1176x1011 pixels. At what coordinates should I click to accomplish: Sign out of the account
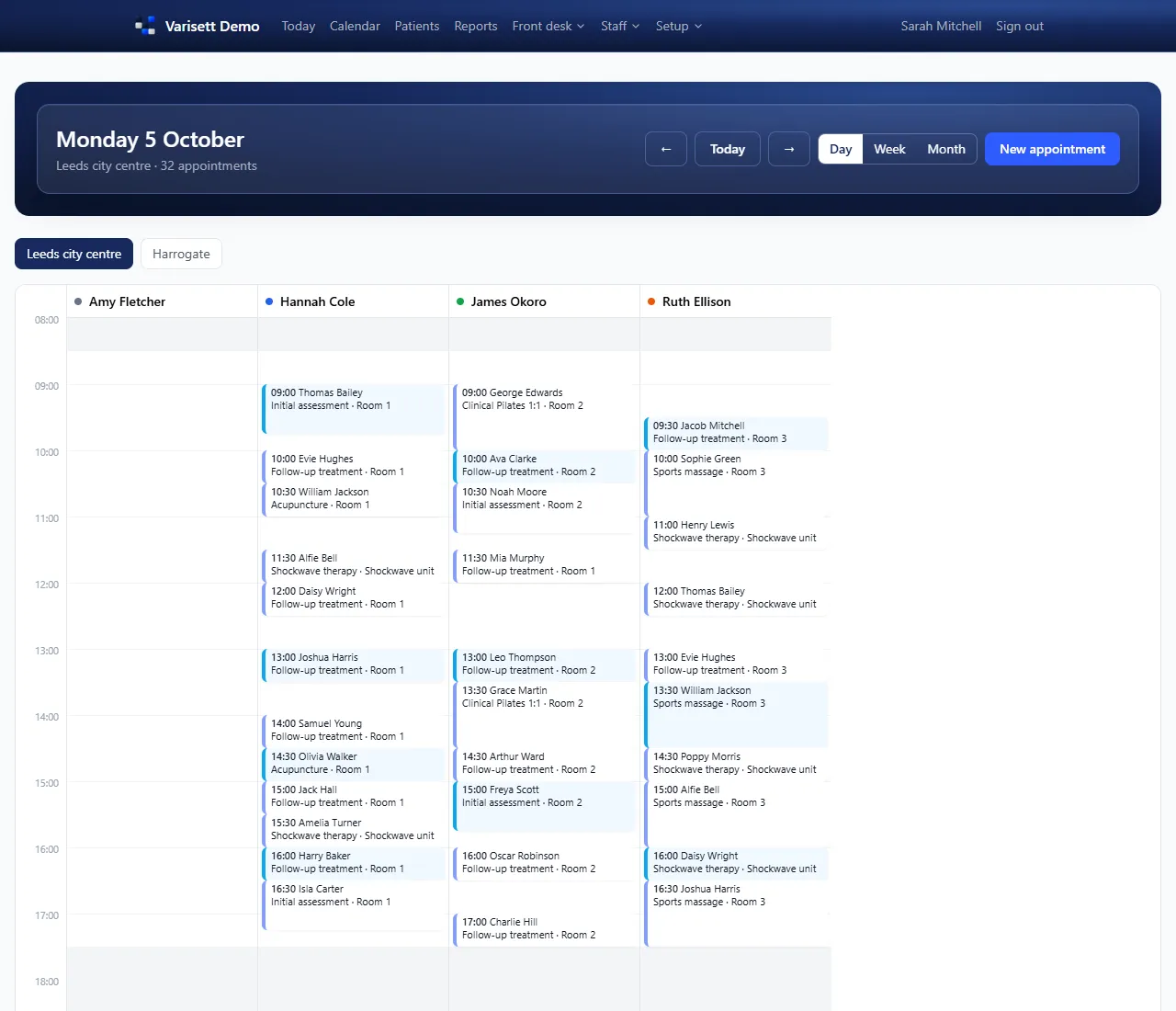click(x=1020, y=26)
